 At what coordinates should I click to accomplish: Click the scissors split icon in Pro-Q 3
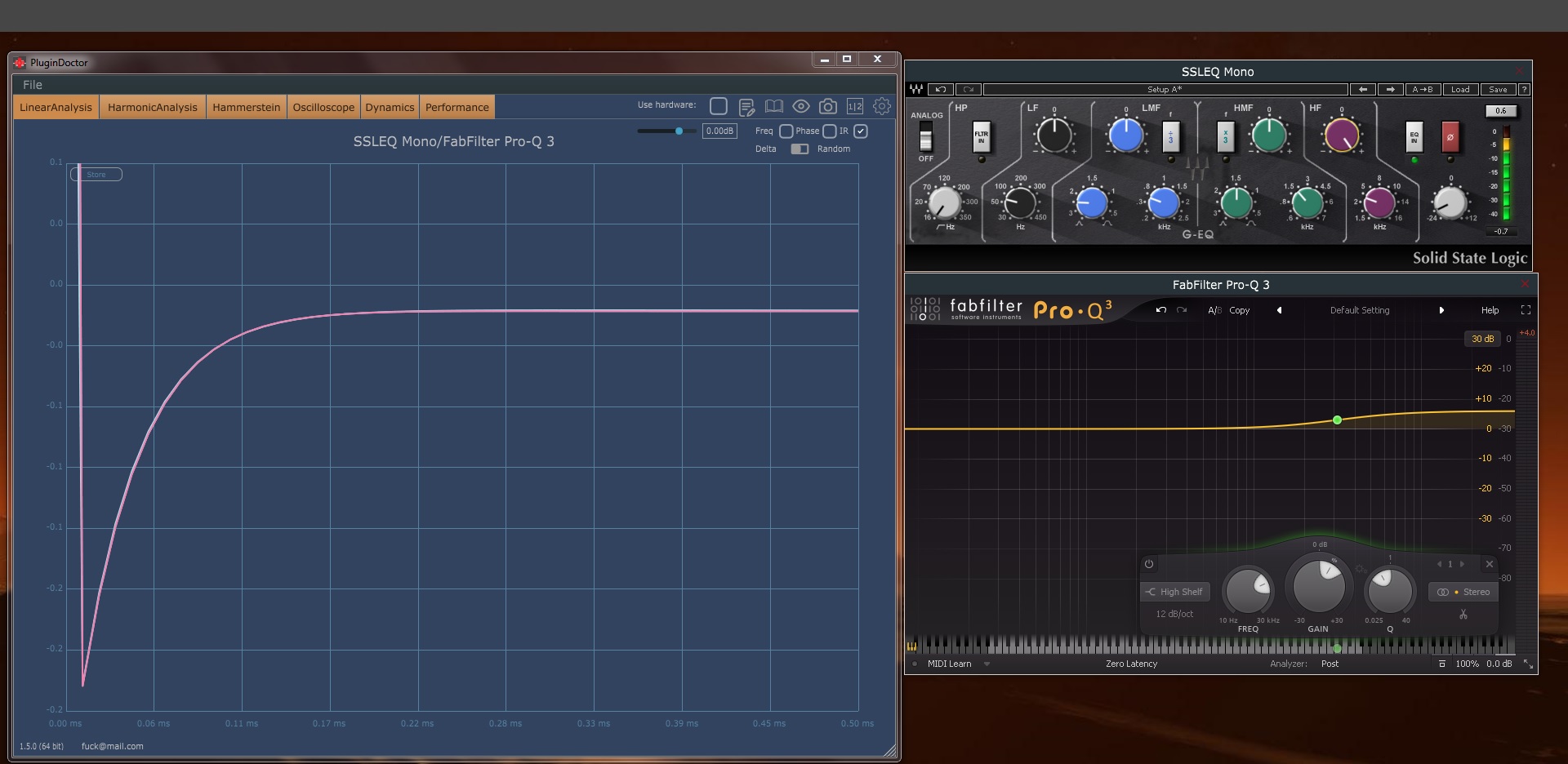click(1463, 614)
